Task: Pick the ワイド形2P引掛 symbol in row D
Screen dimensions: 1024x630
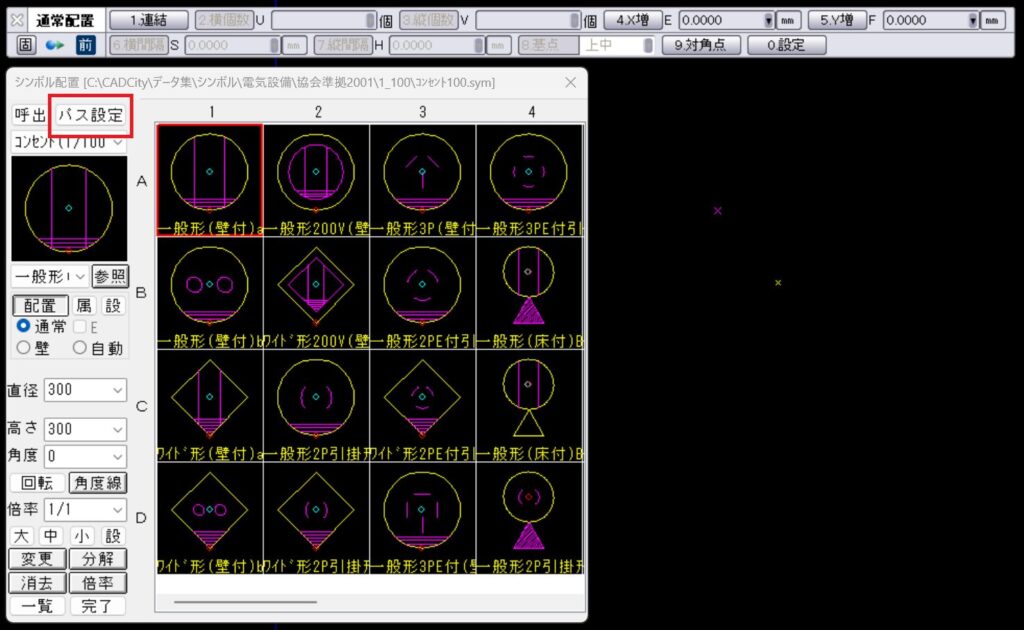Action: (316, 518)
